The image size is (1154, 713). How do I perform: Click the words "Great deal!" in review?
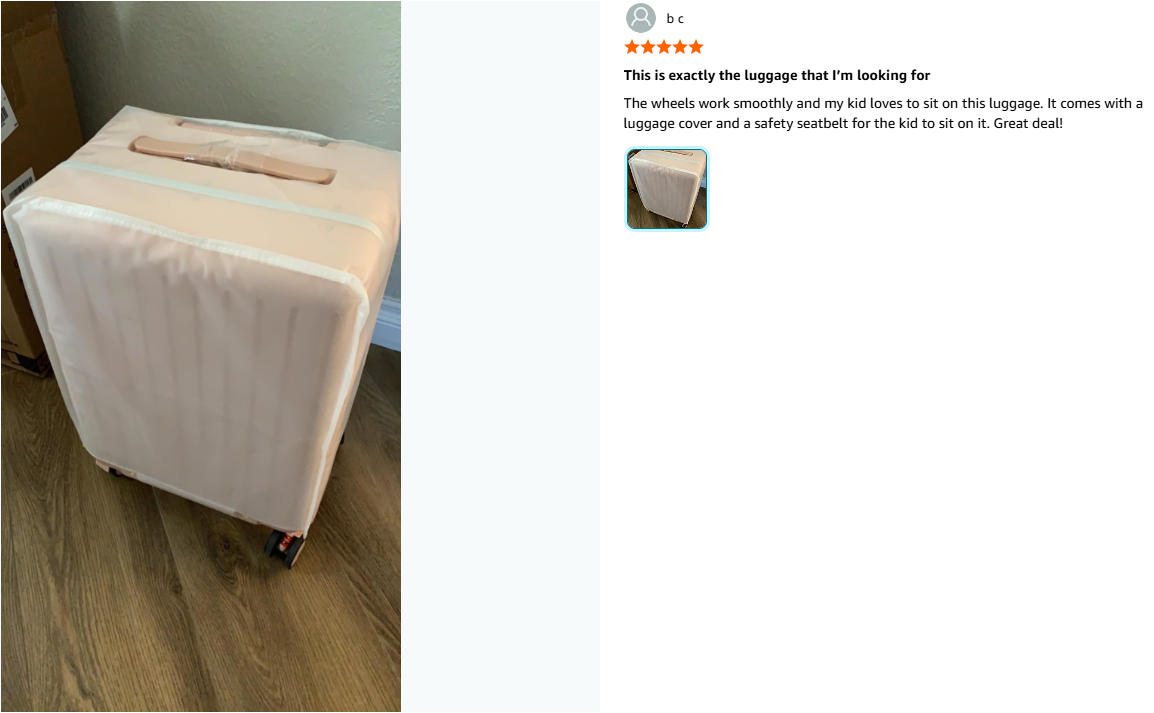pos(1028,124)
